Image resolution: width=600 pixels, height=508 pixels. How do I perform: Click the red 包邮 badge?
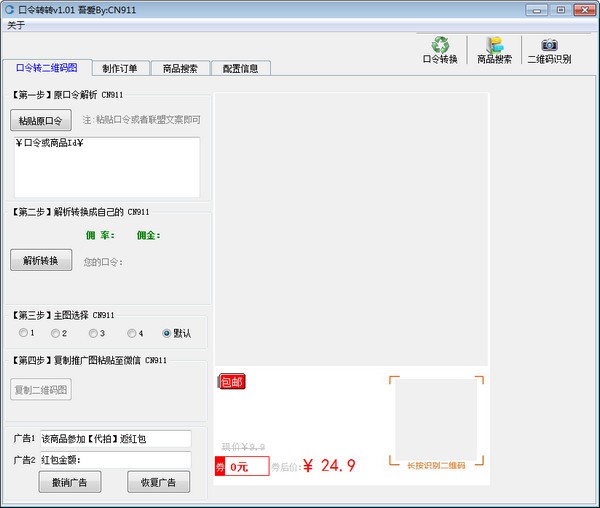tap(232, 381)
